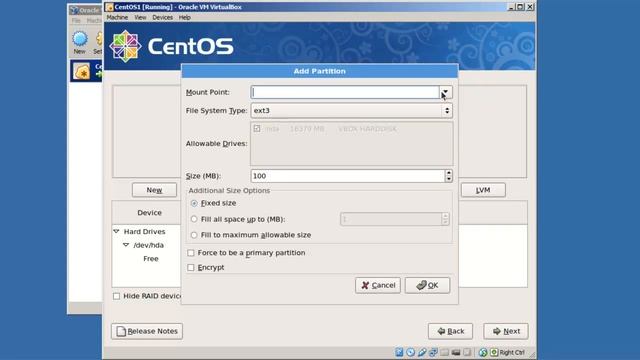
Task: Open the Mount Point dropdown arrow
Action: (x=446, y=92)
